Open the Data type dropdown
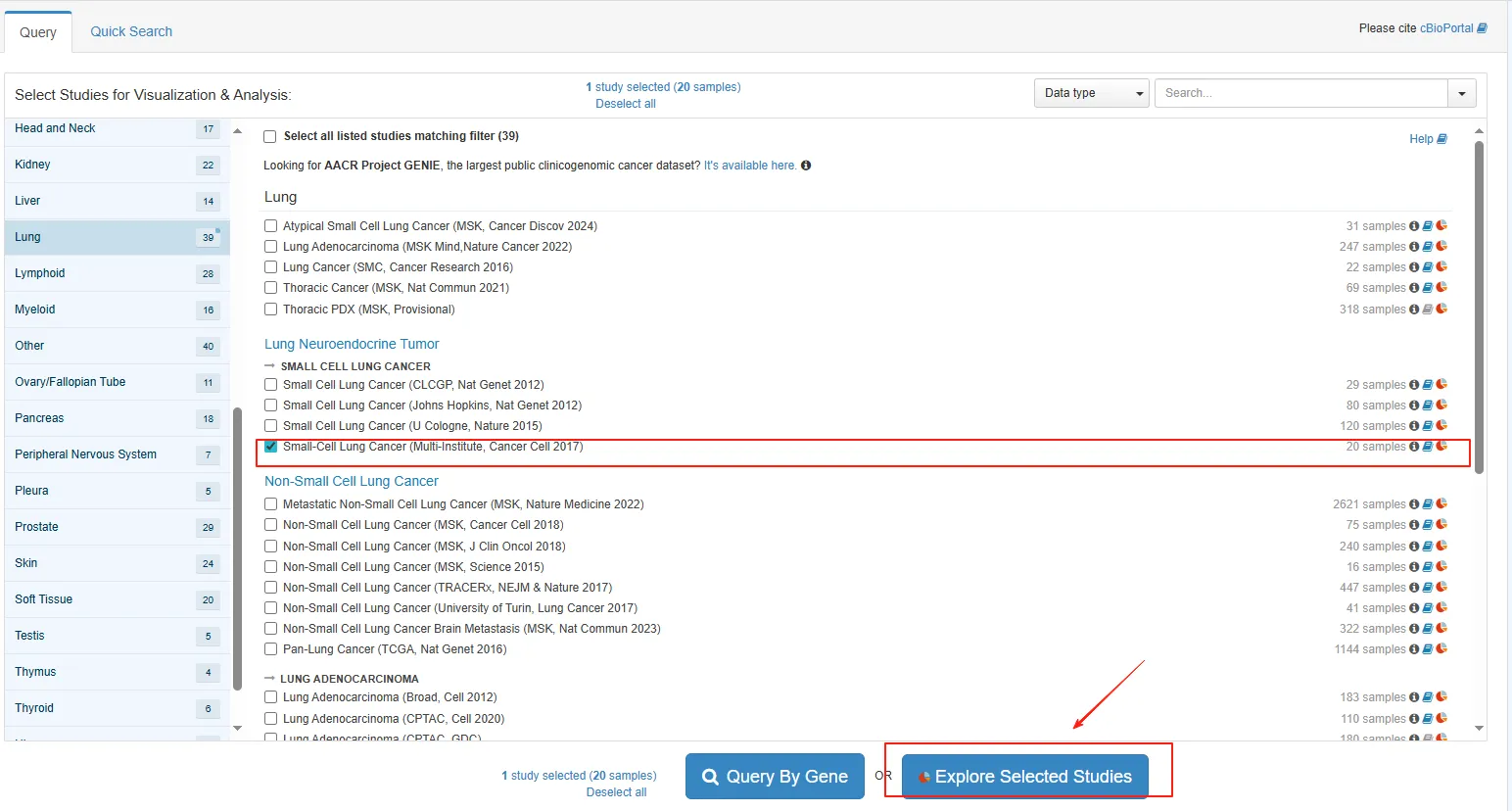This screenshot has height=811, width=1512. 1091,93
